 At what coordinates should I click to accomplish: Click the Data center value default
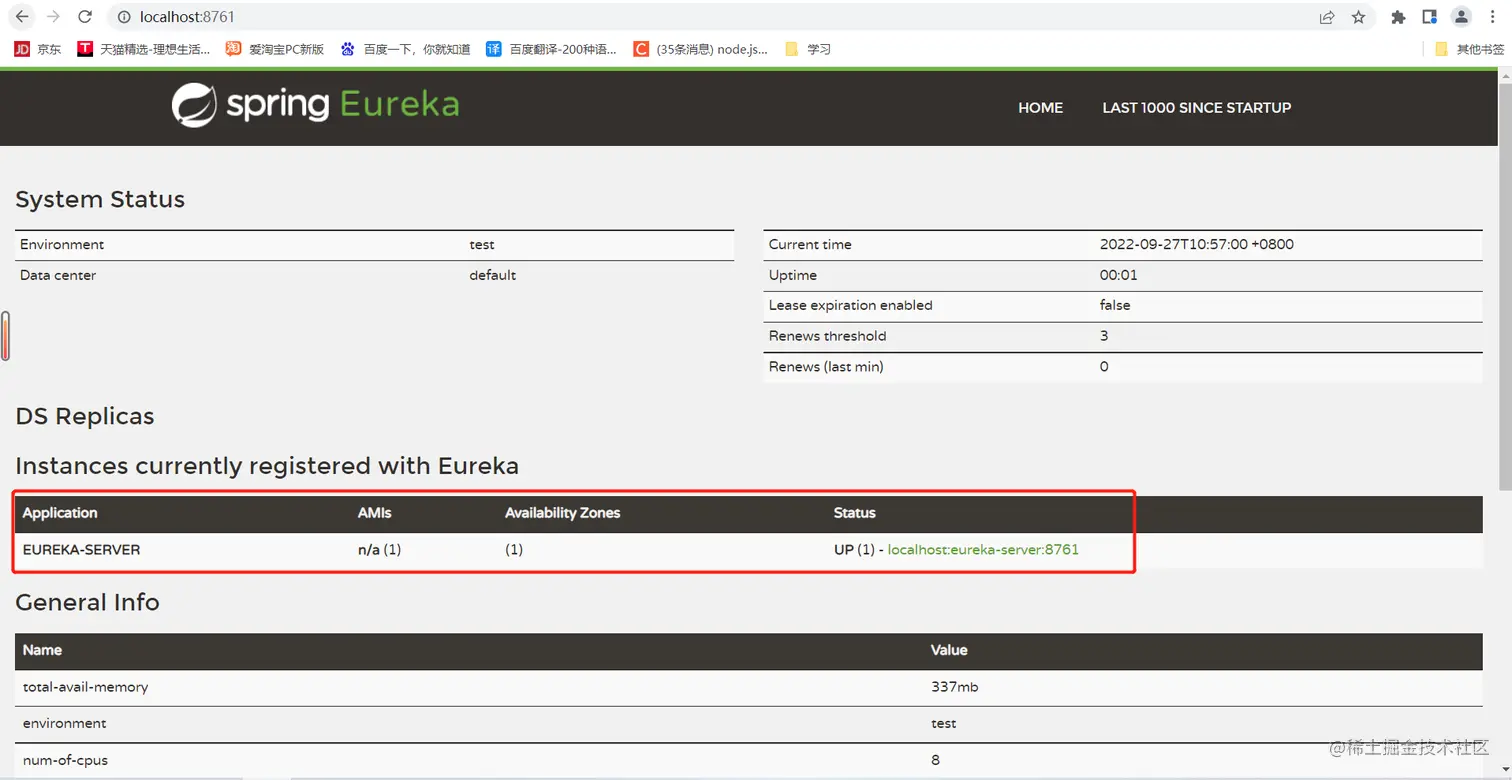click(492, 275)
